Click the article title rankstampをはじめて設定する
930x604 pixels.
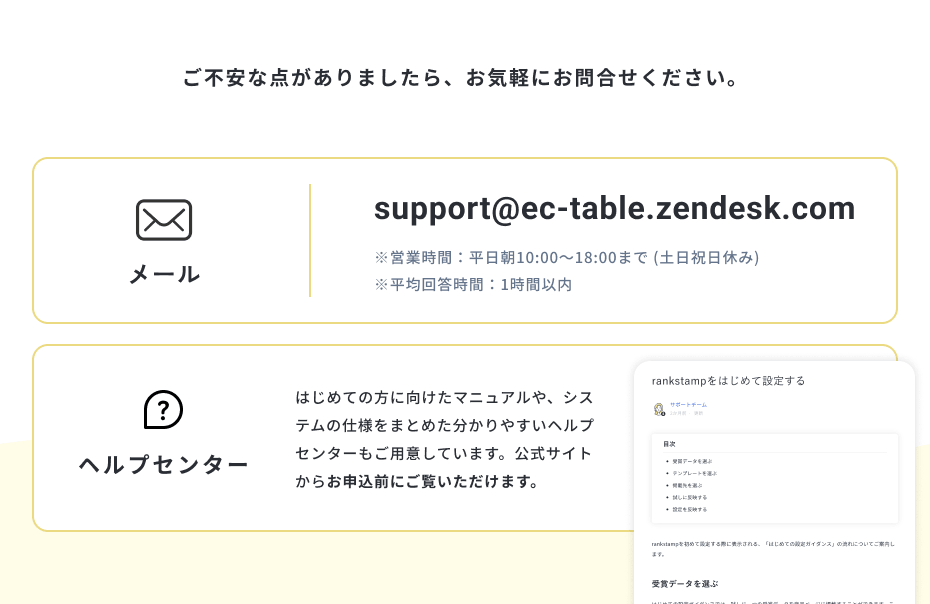click(728, 381)
